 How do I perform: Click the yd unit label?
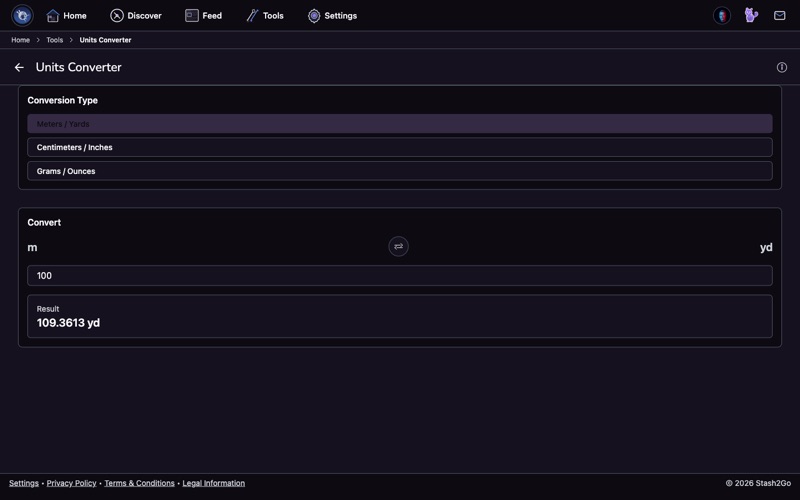[x=766, y=247]
